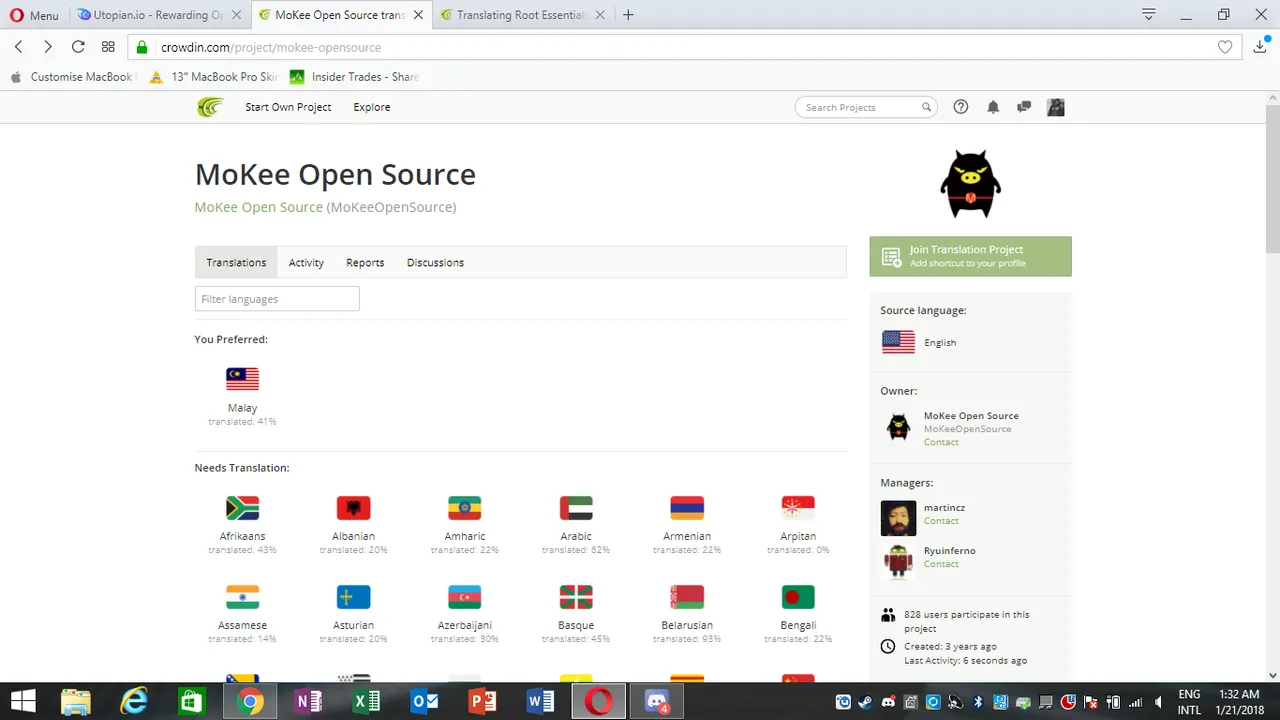Open the user profile avatar

pos(1055,107)
